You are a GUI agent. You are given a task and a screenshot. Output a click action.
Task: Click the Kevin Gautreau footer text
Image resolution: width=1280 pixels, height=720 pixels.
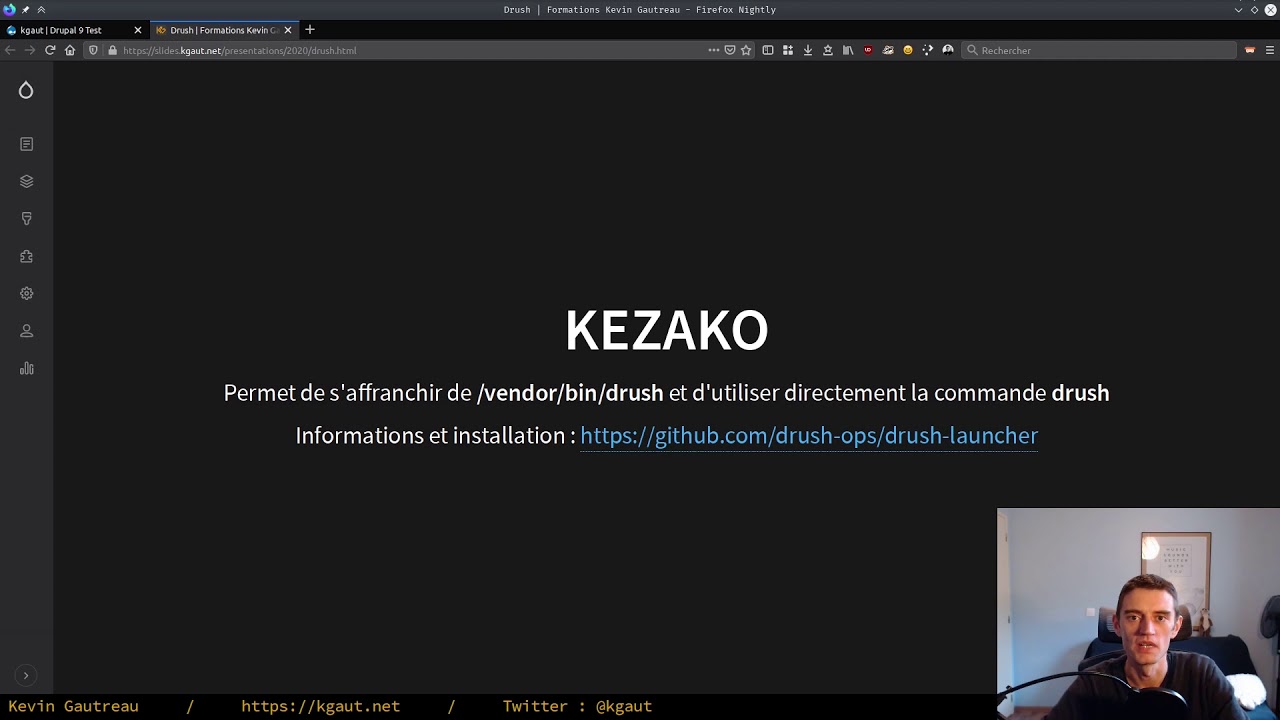(73, 706)
